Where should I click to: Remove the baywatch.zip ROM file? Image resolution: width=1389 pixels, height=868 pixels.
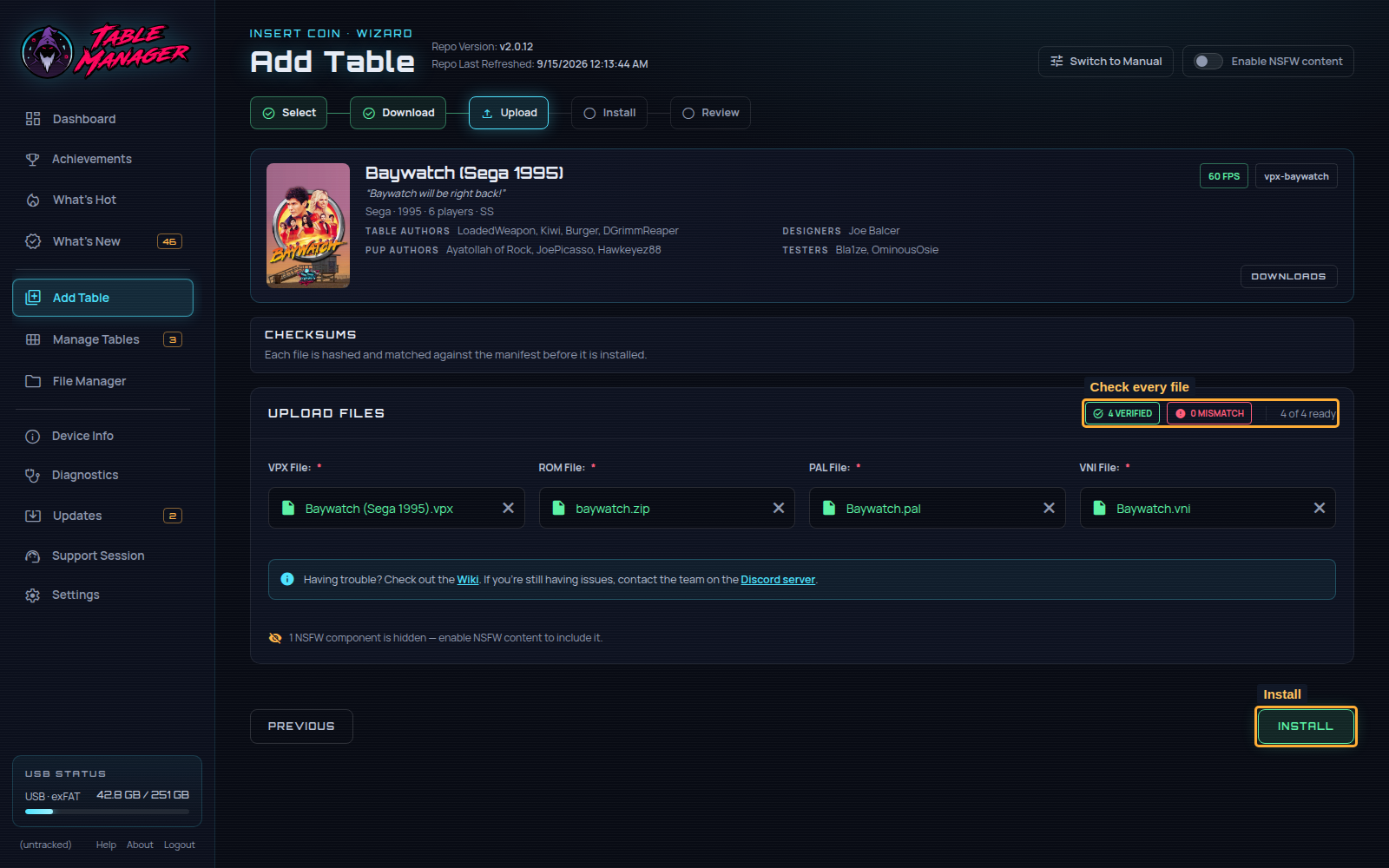(779, 508)
